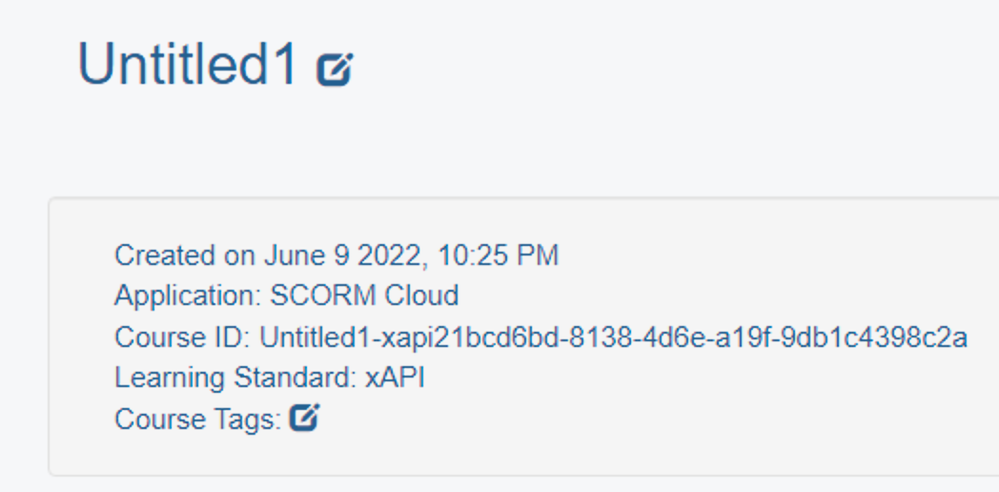Select the Untitled1 course title heading

point(187,64)
